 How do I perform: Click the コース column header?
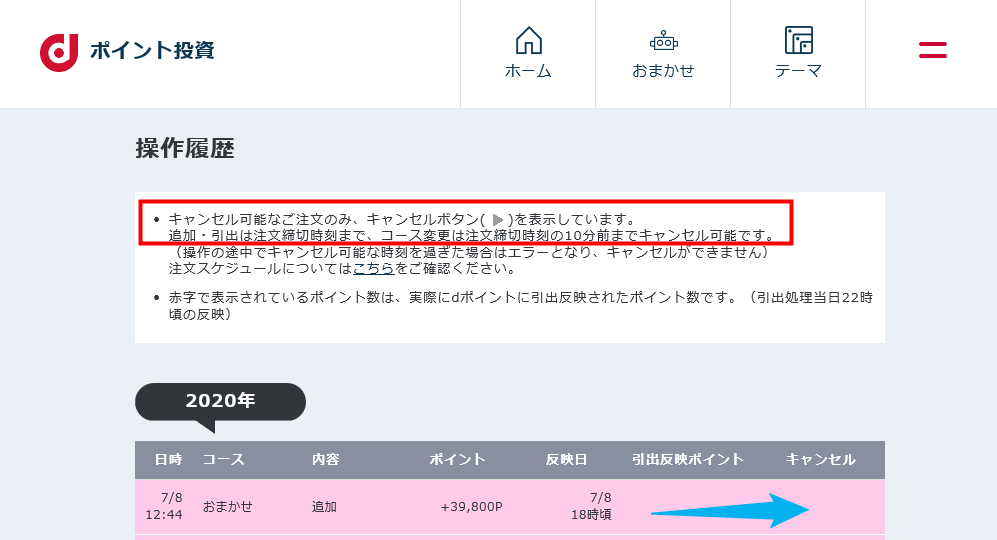click(x=223, y=459)
